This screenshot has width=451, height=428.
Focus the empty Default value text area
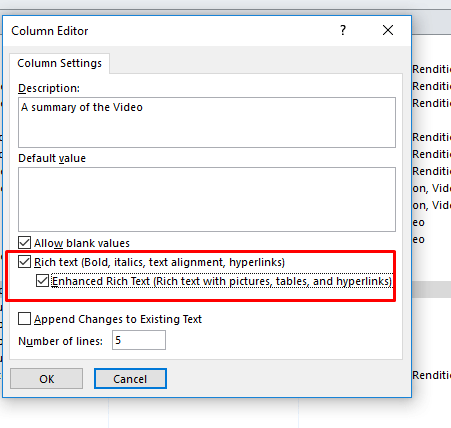point(207,199)
